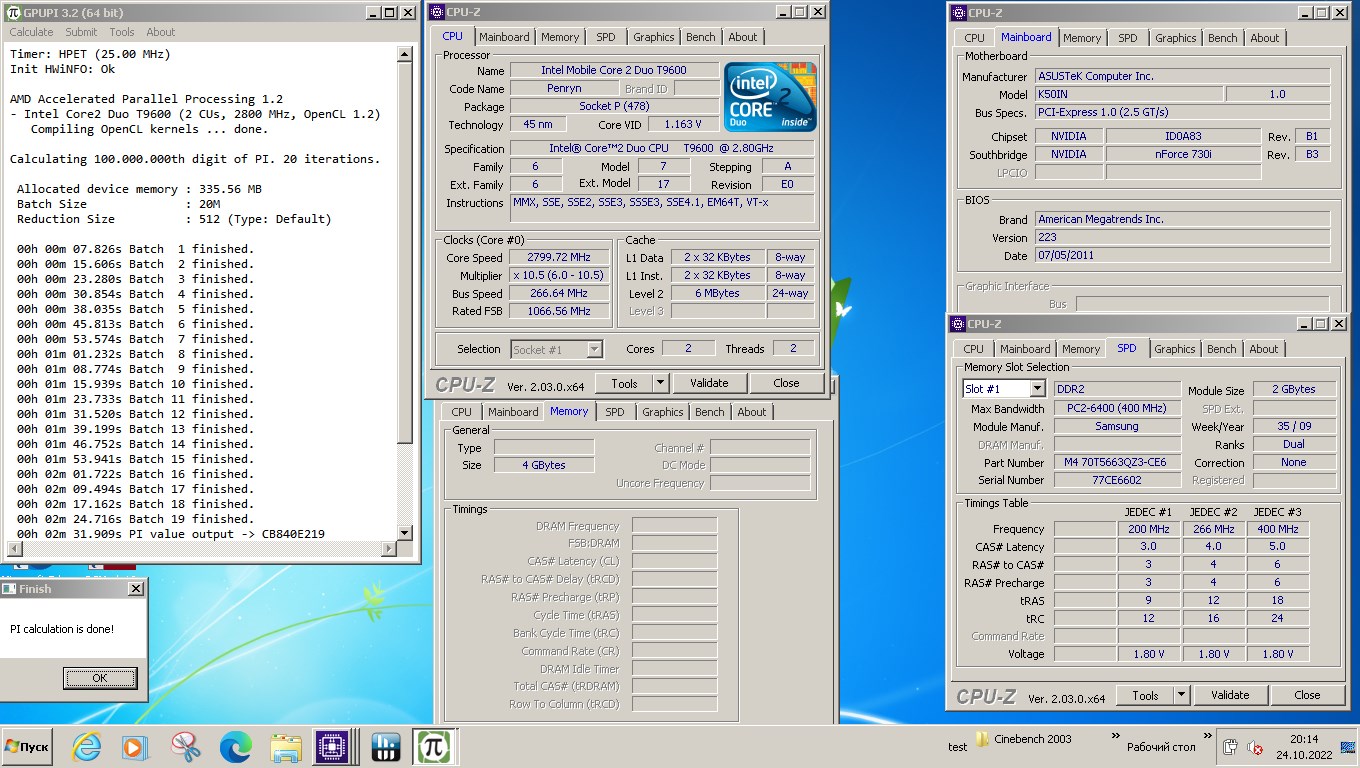Image resolution: width=1360 pixels, height=768 pixels.
Task: Click Close button in CPU-Z SPD window
Action: pyautogui.click(x=1307, y=695)
